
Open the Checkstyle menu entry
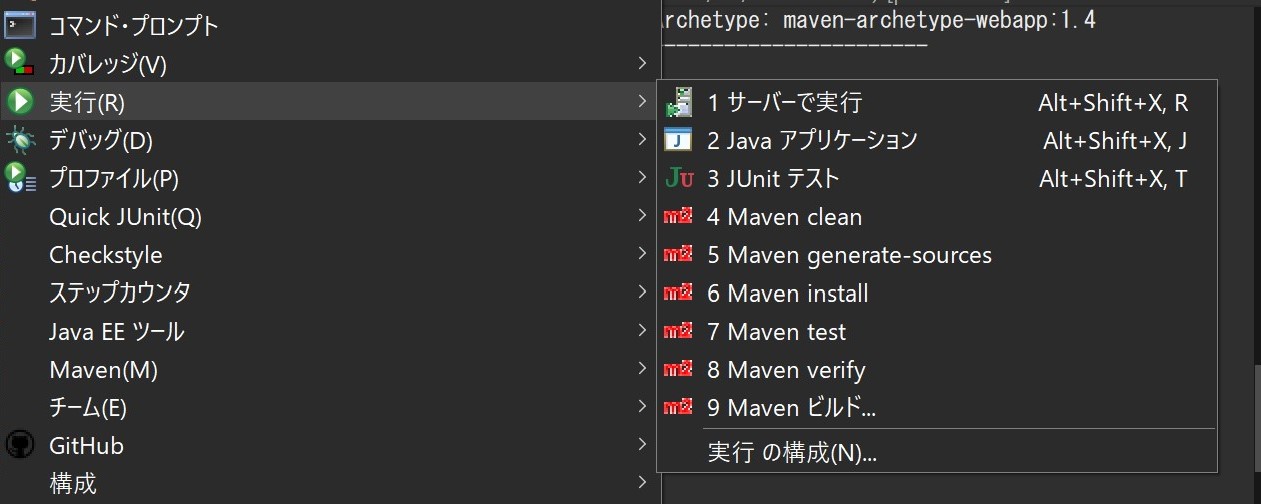[328, 254]
